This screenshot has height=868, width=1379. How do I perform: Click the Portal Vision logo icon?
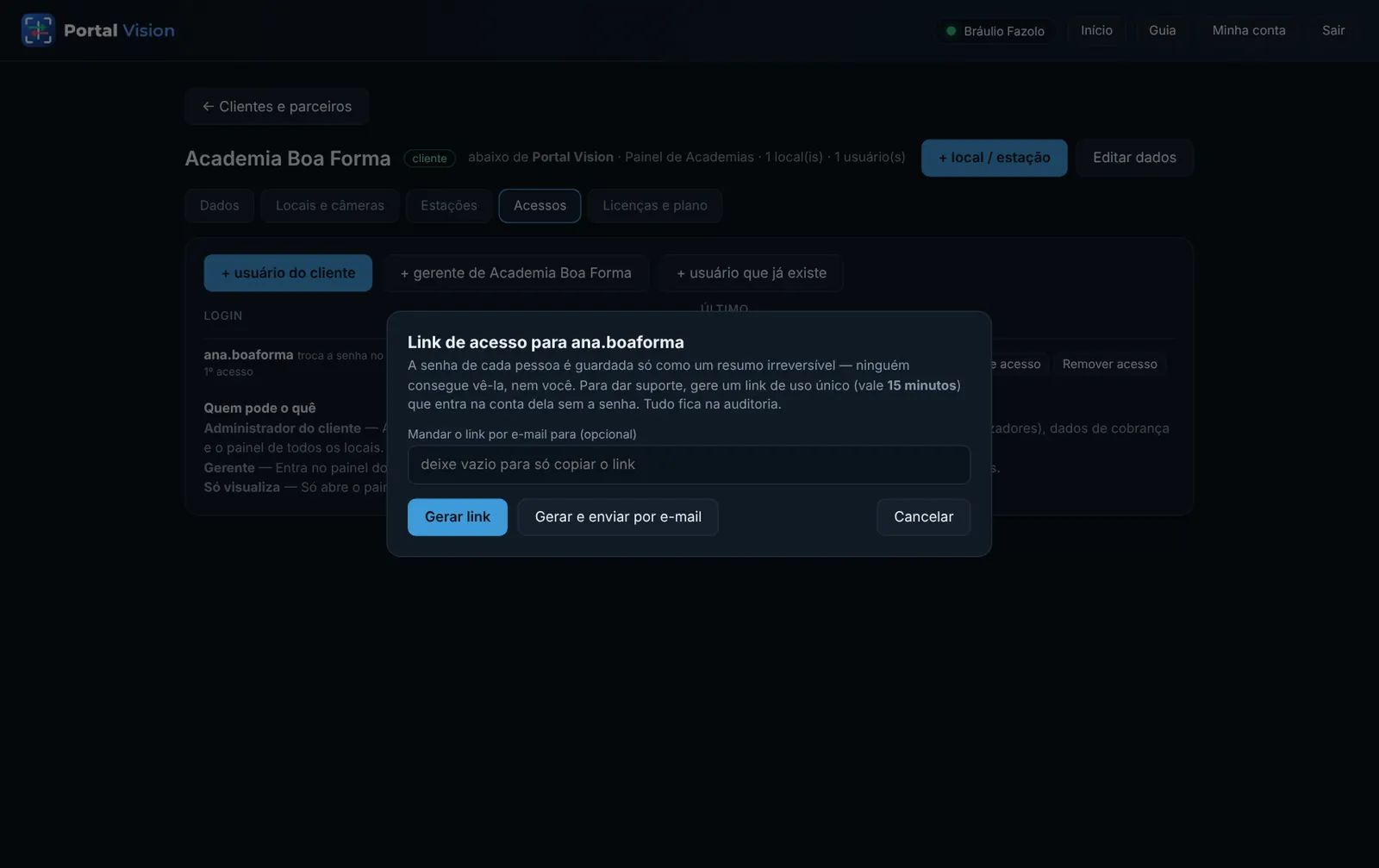click(x=37, y=30)
